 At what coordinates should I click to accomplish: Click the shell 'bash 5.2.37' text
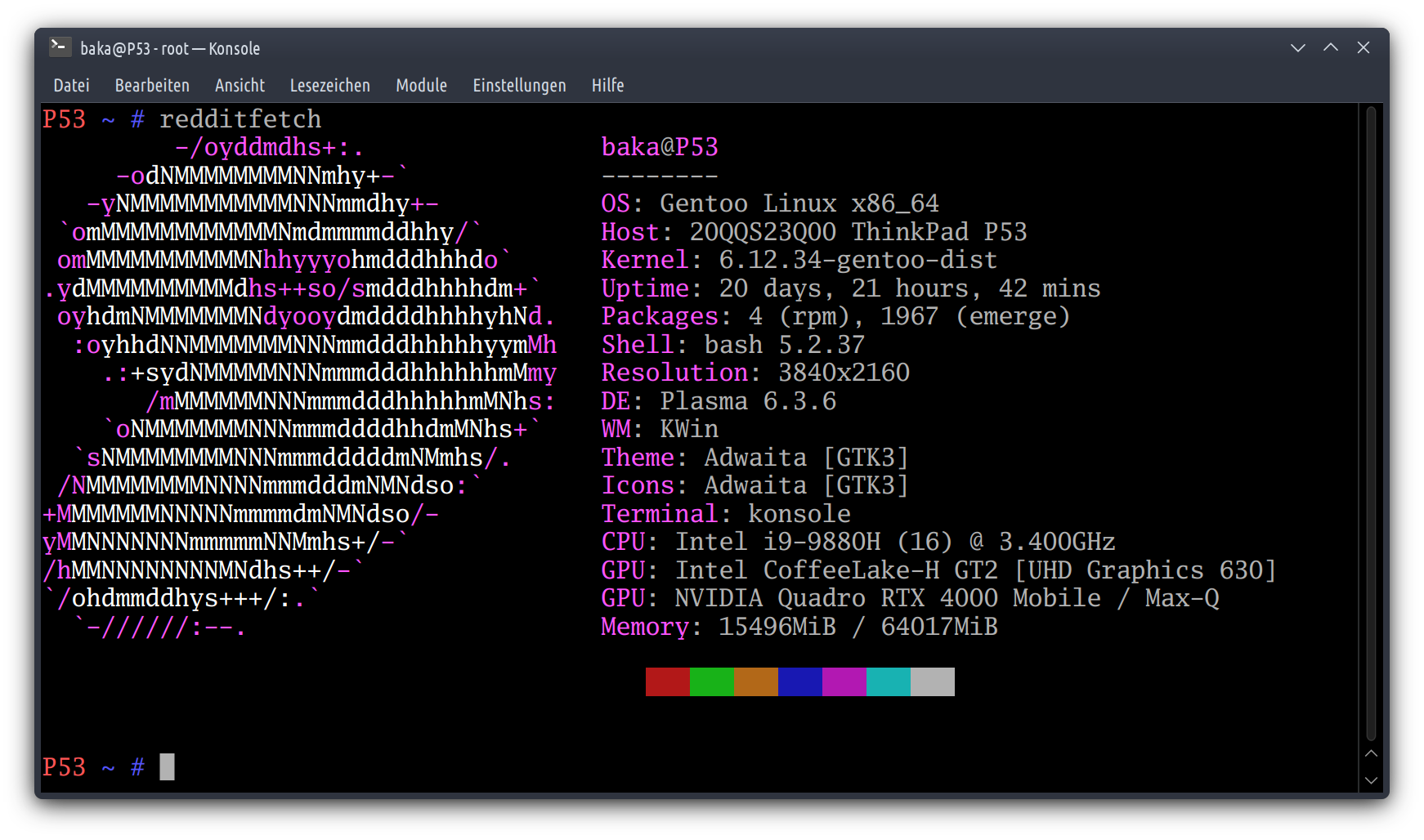pyautogui.click(x=785, y=345)
